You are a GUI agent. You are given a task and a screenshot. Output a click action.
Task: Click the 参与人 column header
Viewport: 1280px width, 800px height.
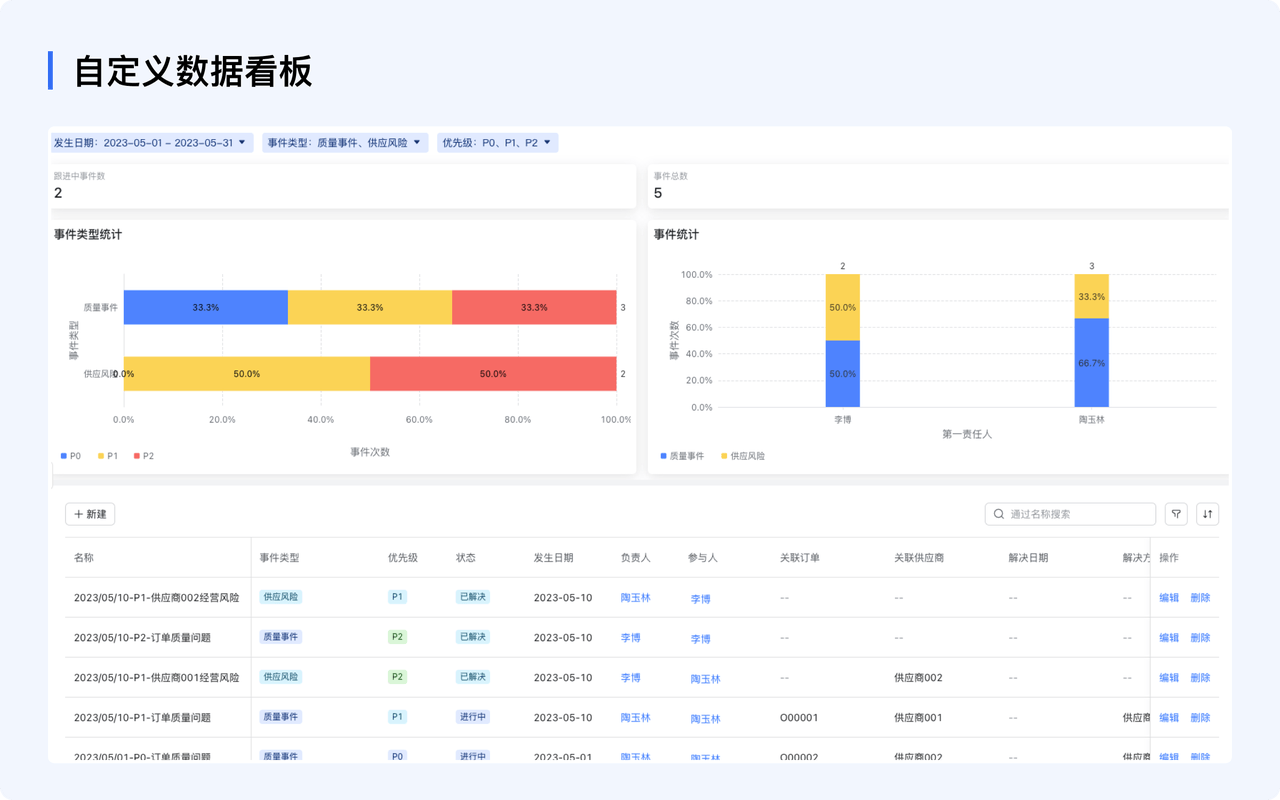point(702,558)
